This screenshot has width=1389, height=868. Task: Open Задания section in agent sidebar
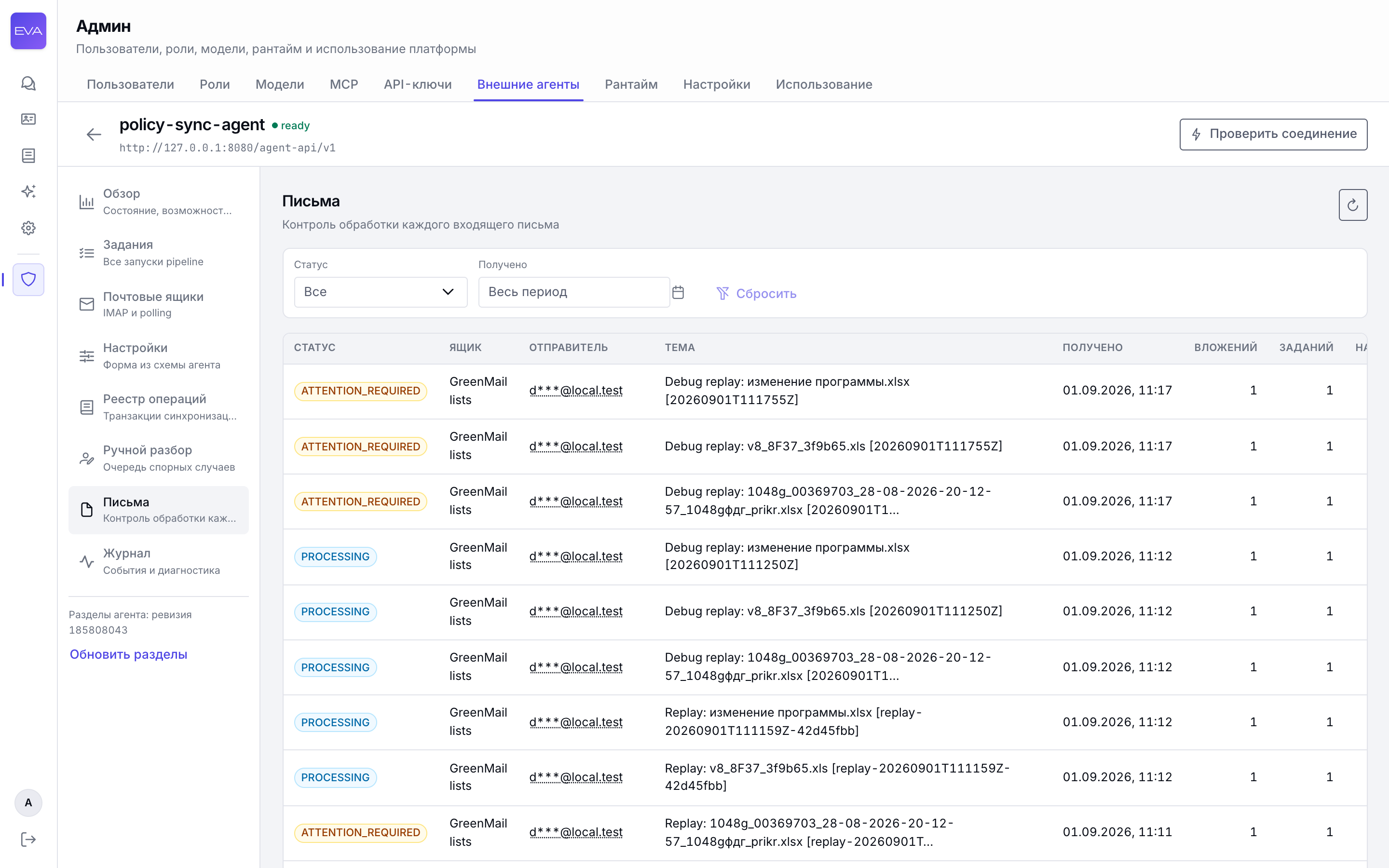(x=158, y=253)
